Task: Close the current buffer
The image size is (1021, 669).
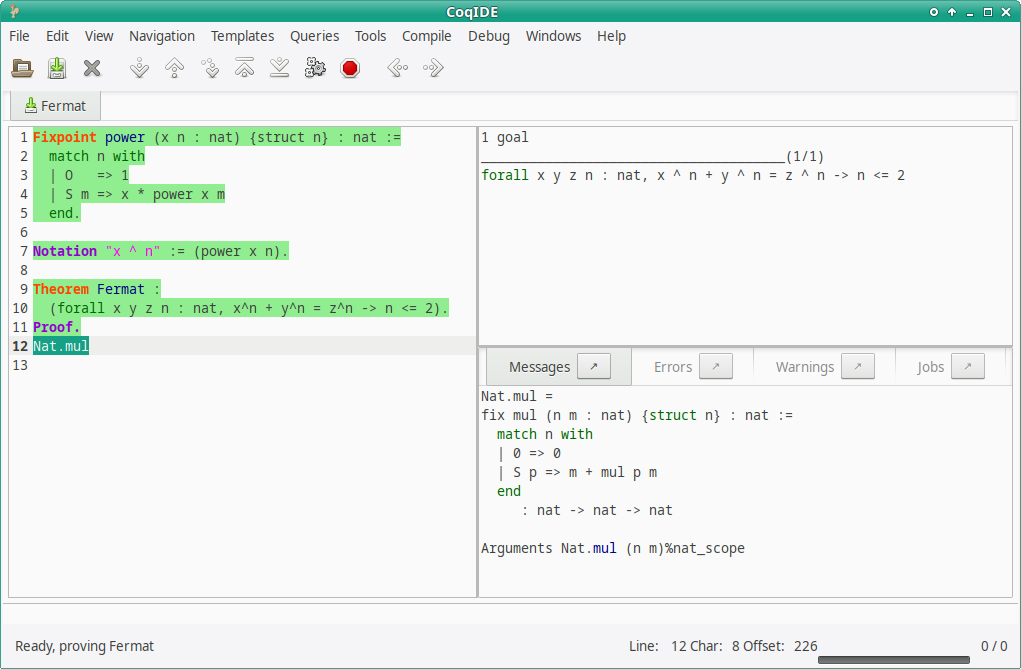Action: pyautogui.click(x=92, y=68)
